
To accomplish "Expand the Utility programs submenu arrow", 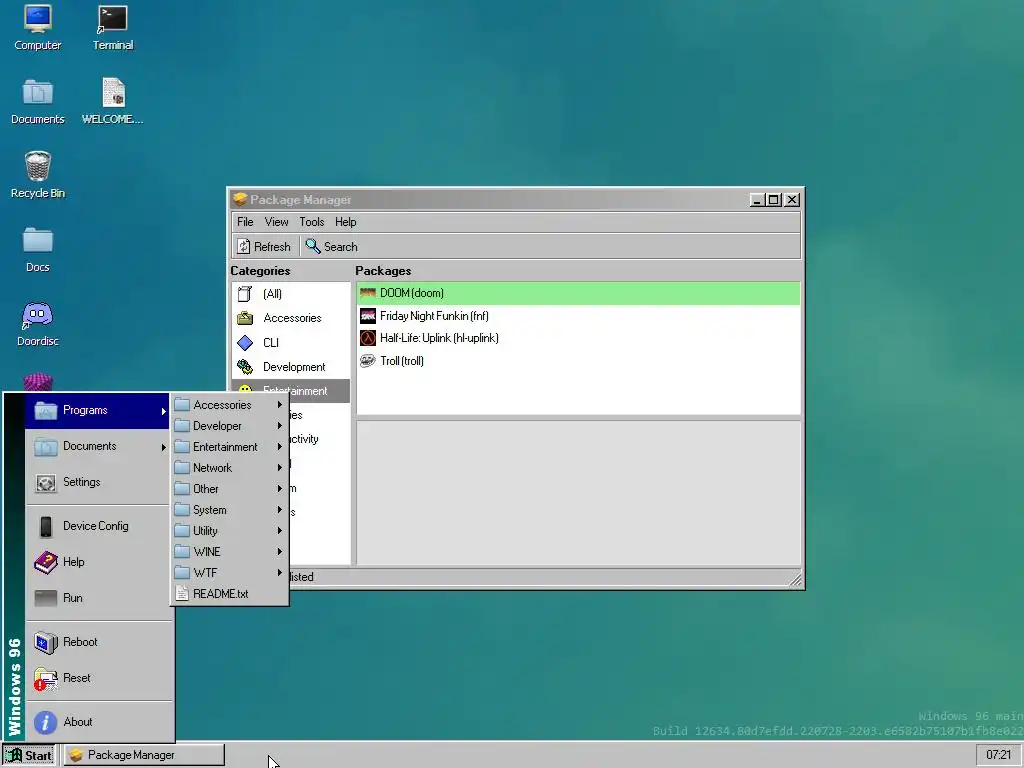I will coord(280,530).
